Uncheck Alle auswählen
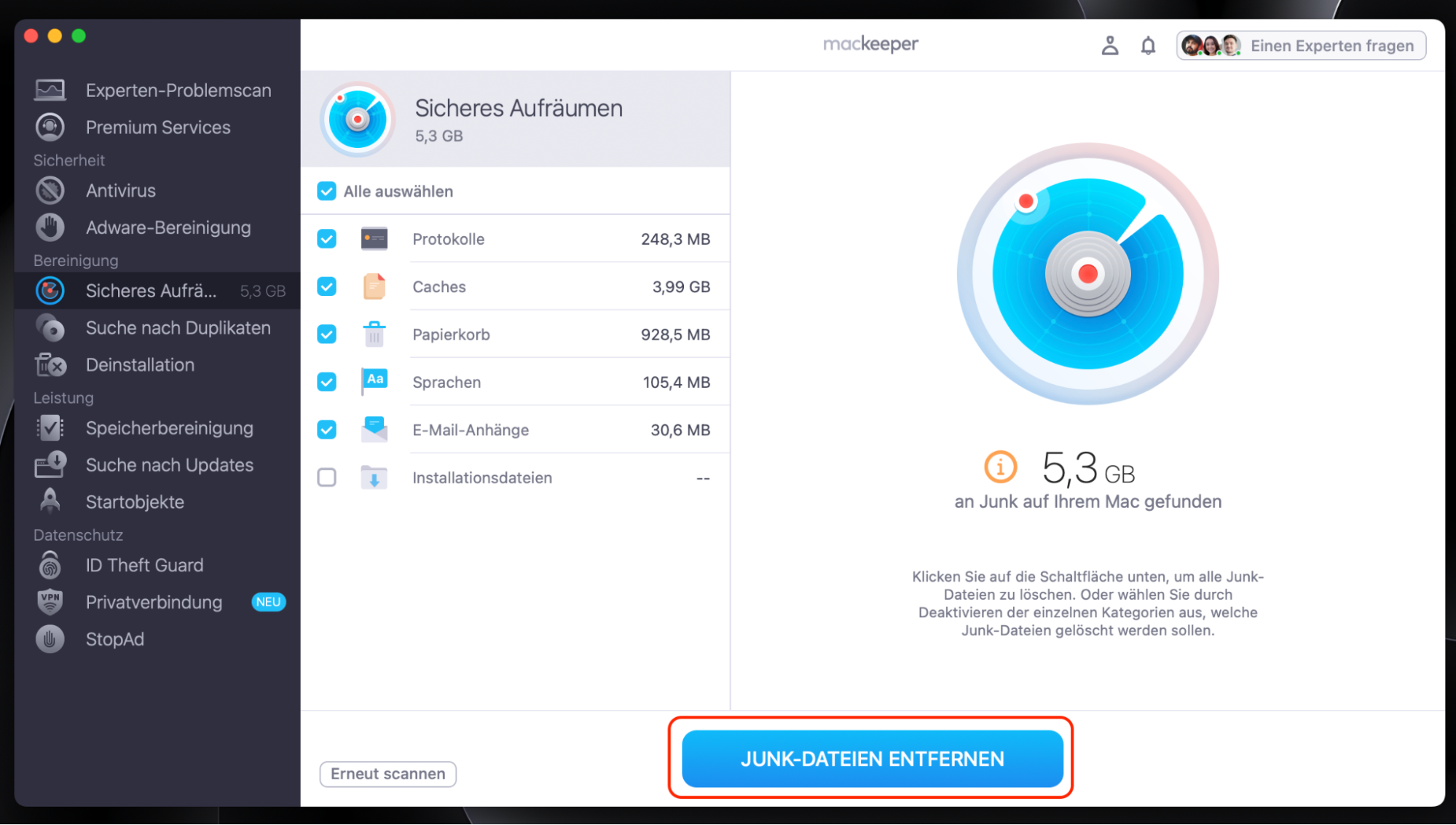 325,191
